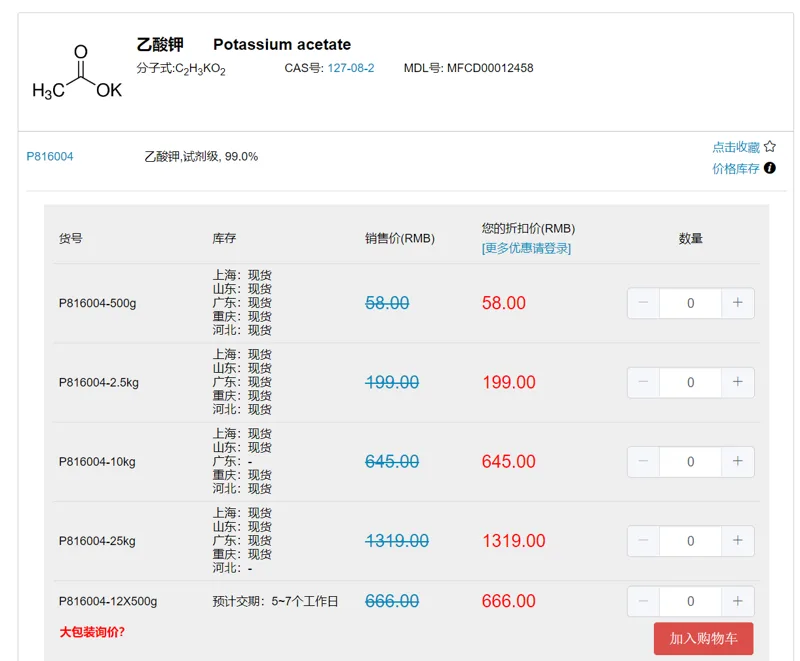Increase quantity for P816004-10kg

coord(738,462)
